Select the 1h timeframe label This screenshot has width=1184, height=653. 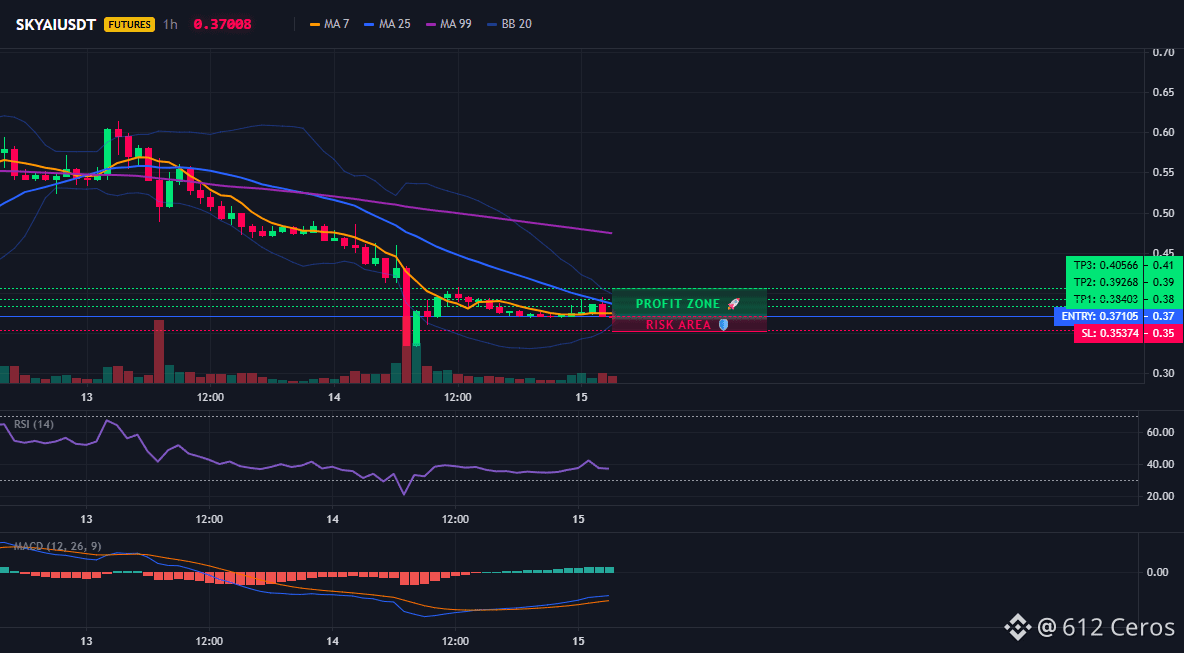[x=171, y=24]
